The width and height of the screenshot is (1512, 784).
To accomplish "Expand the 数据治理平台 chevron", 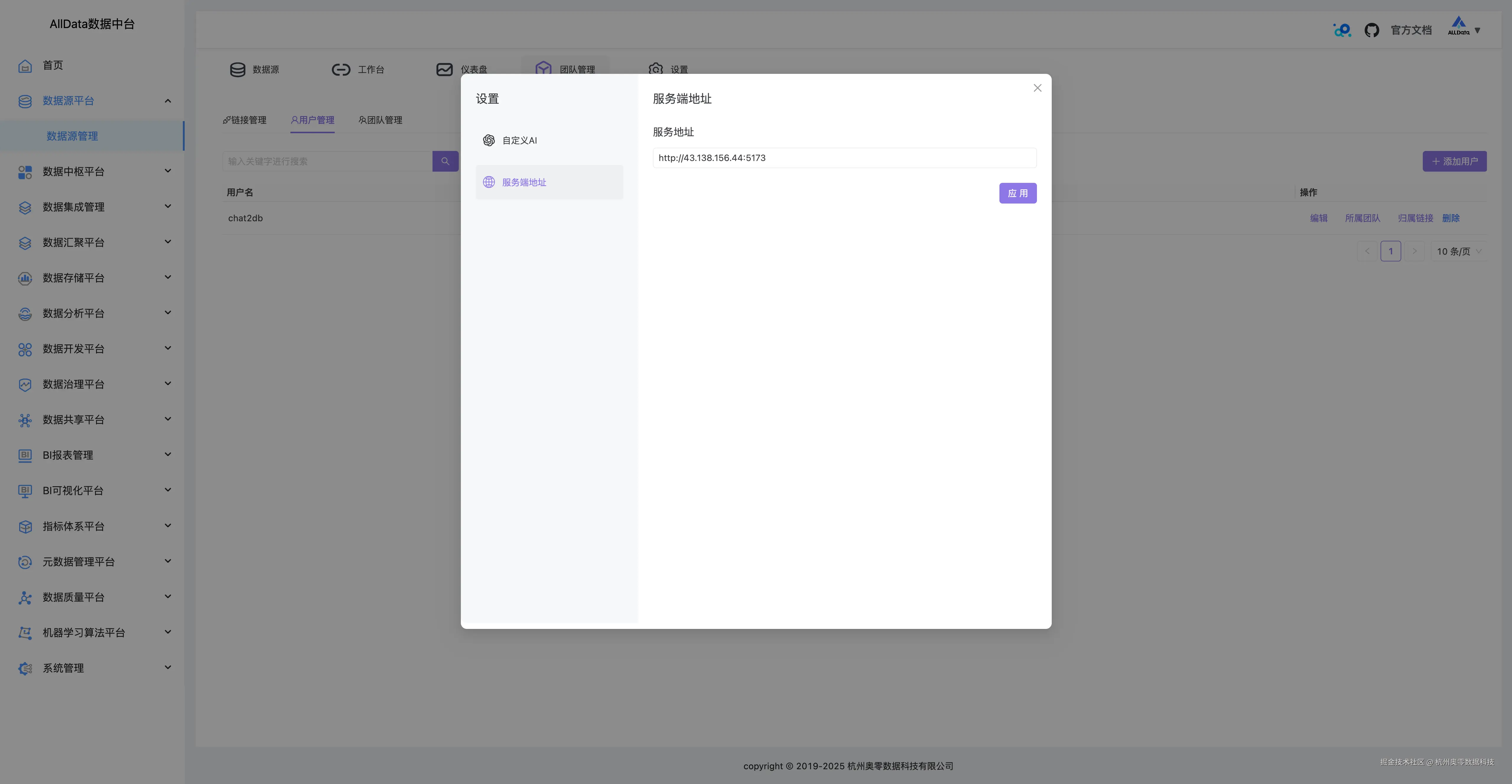I will tap(168, 384).
